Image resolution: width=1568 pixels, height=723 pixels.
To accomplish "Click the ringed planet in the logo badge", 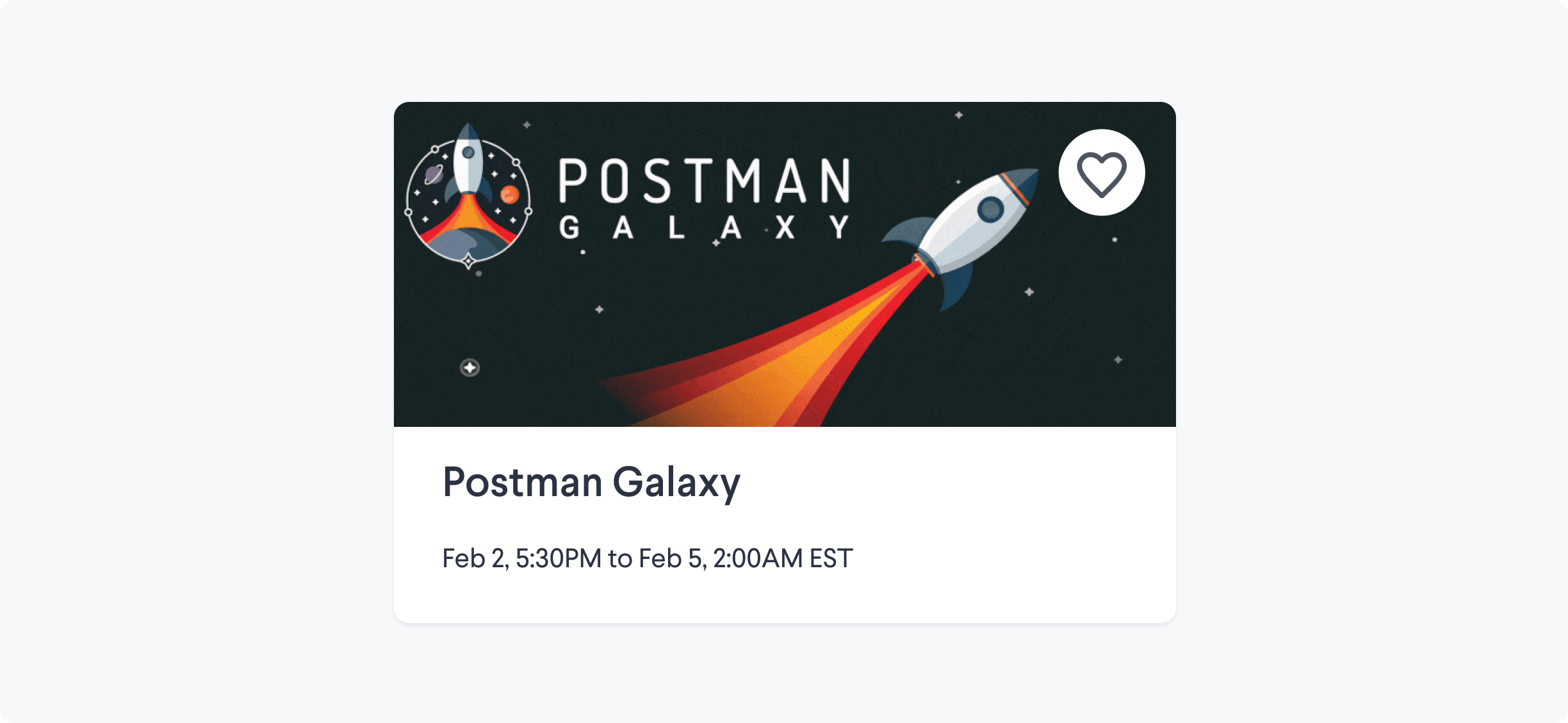I will click(434, 174).
